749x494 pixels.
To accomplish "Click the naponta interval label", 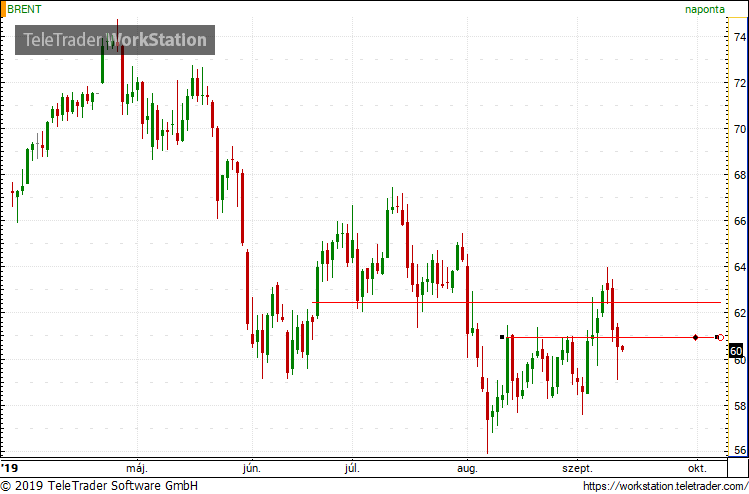I will click(705, 10).
